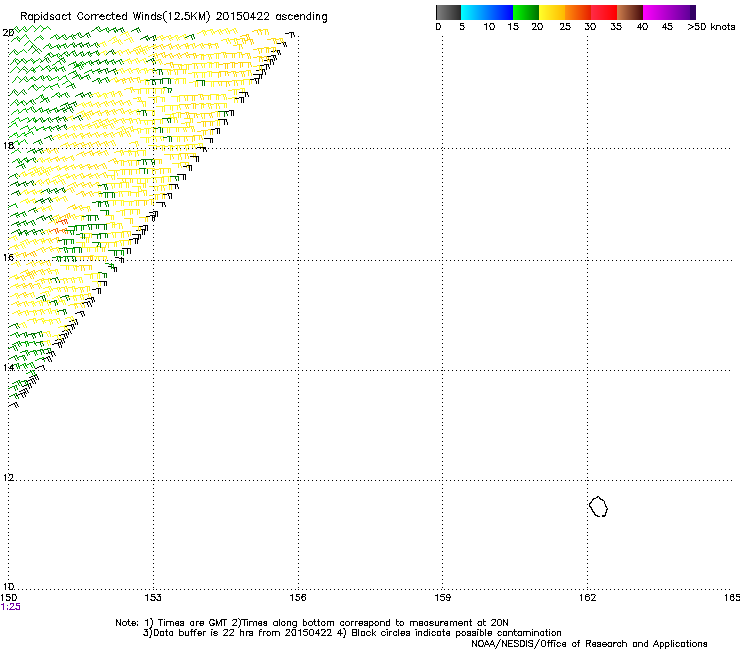The height and width of the screenshot is (650, 740).
Task: Click the longitude label '153'
Action: click(153, 598)
